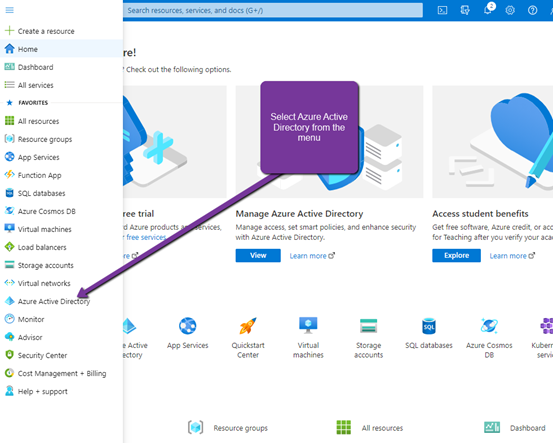Open Cloud Shell from the top bar
553x443 pixels.
pos(442,10)
